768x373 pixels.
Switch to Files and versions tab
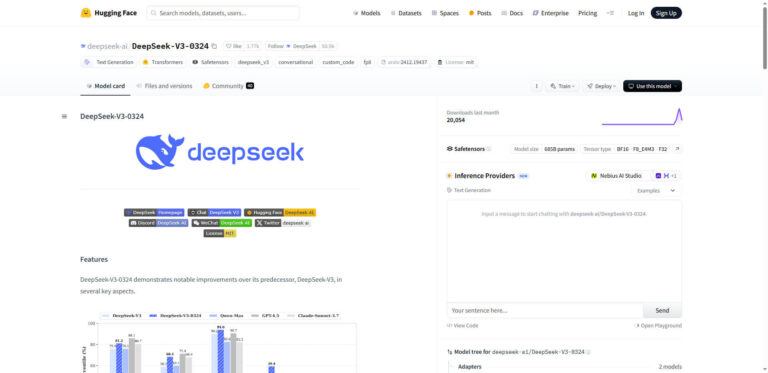click(164, 86)
